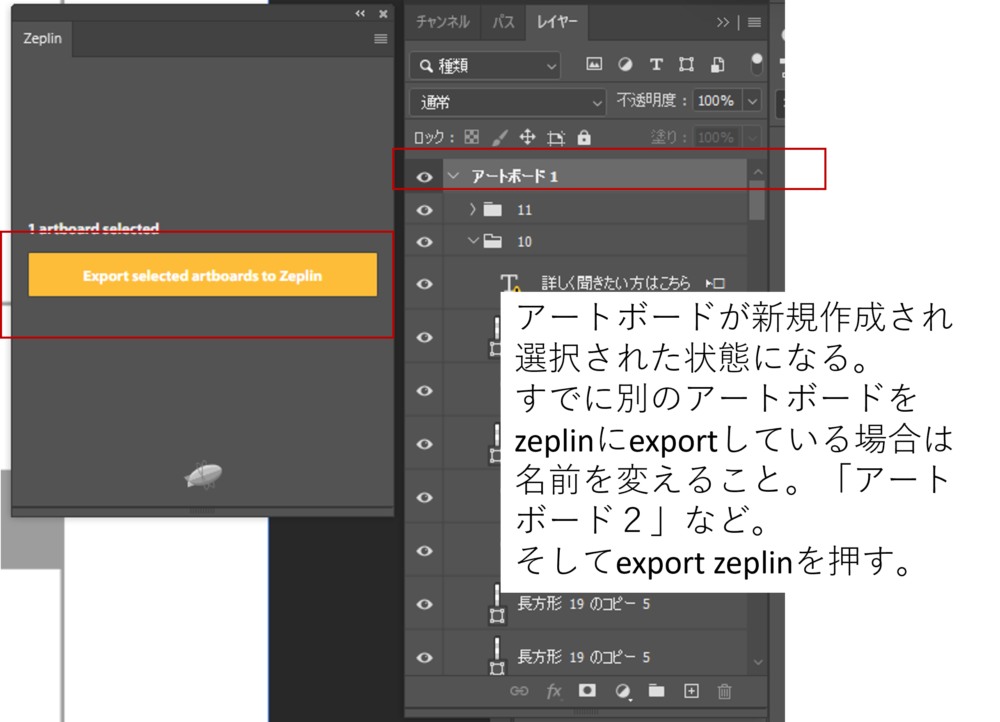Create new fill or adjustment layer icon
Screen dimensions: 1000x722
(x=623, y=691)
